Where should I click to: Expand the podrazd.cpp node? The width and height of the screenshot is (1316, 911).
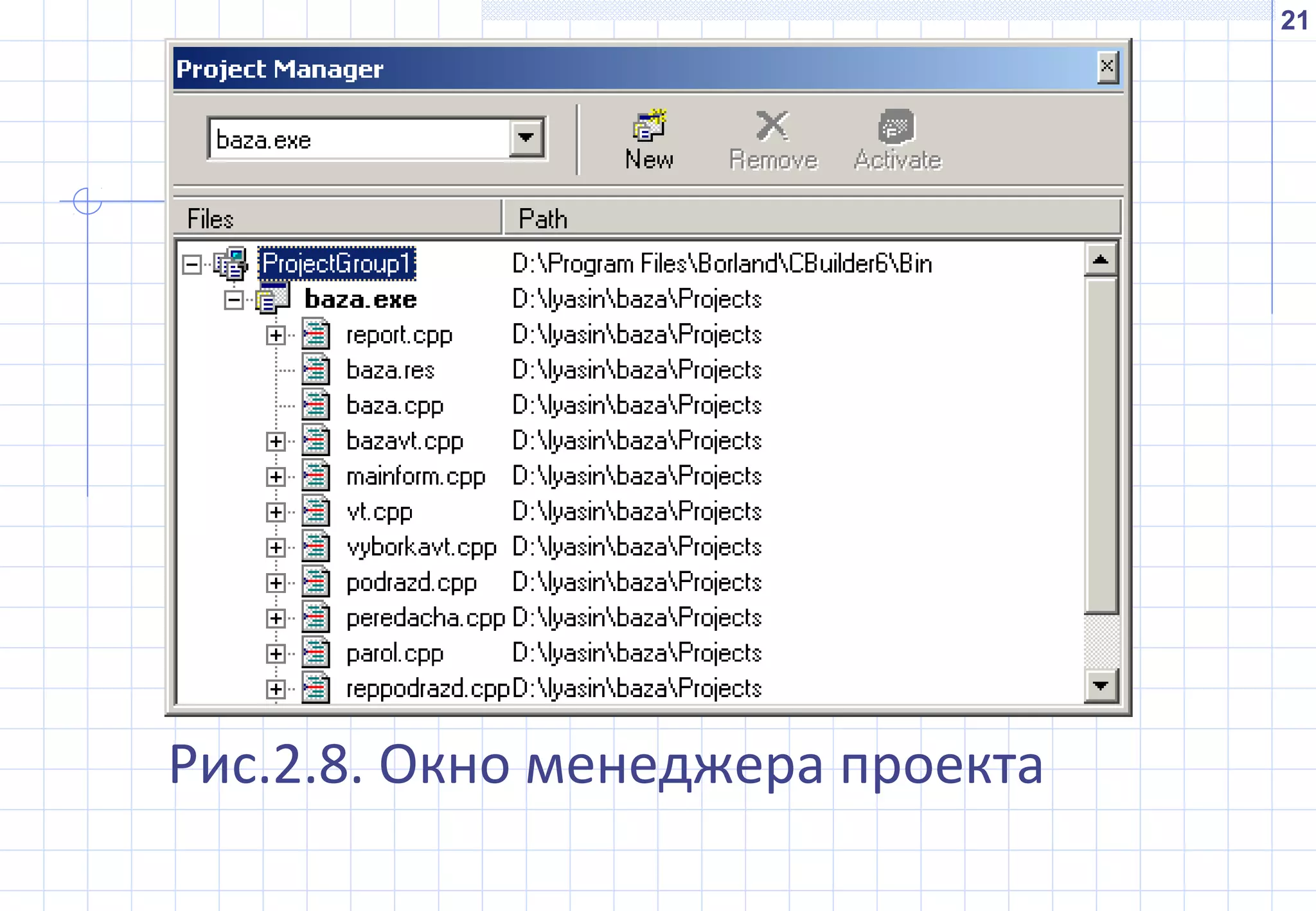tap(276, 582)
